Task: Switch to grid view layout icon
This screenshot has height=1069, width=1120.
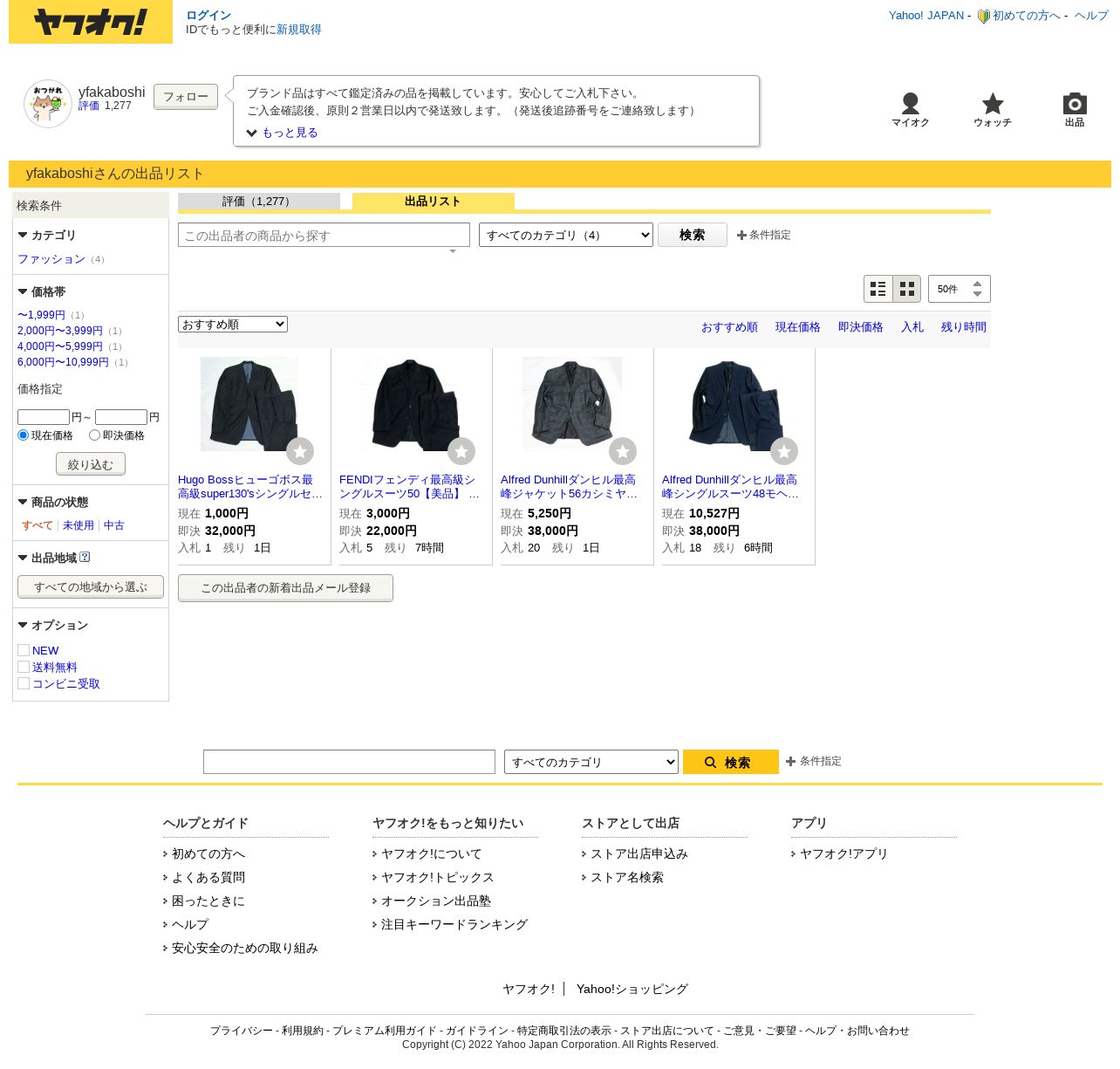Action: click(907, 289)
